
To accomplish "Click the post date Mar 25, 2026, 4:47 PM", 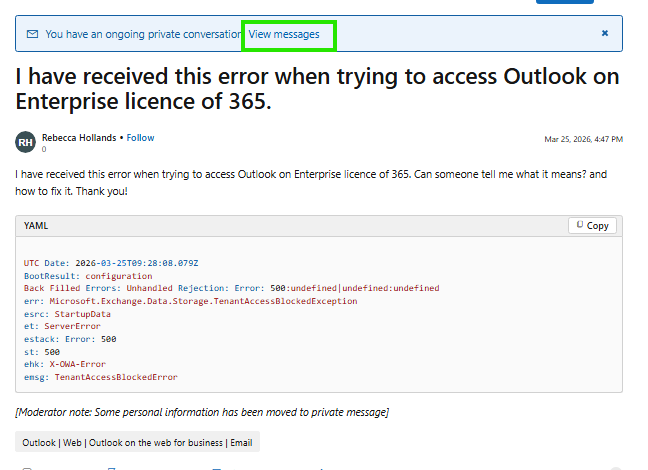I will tap(583, 139).
